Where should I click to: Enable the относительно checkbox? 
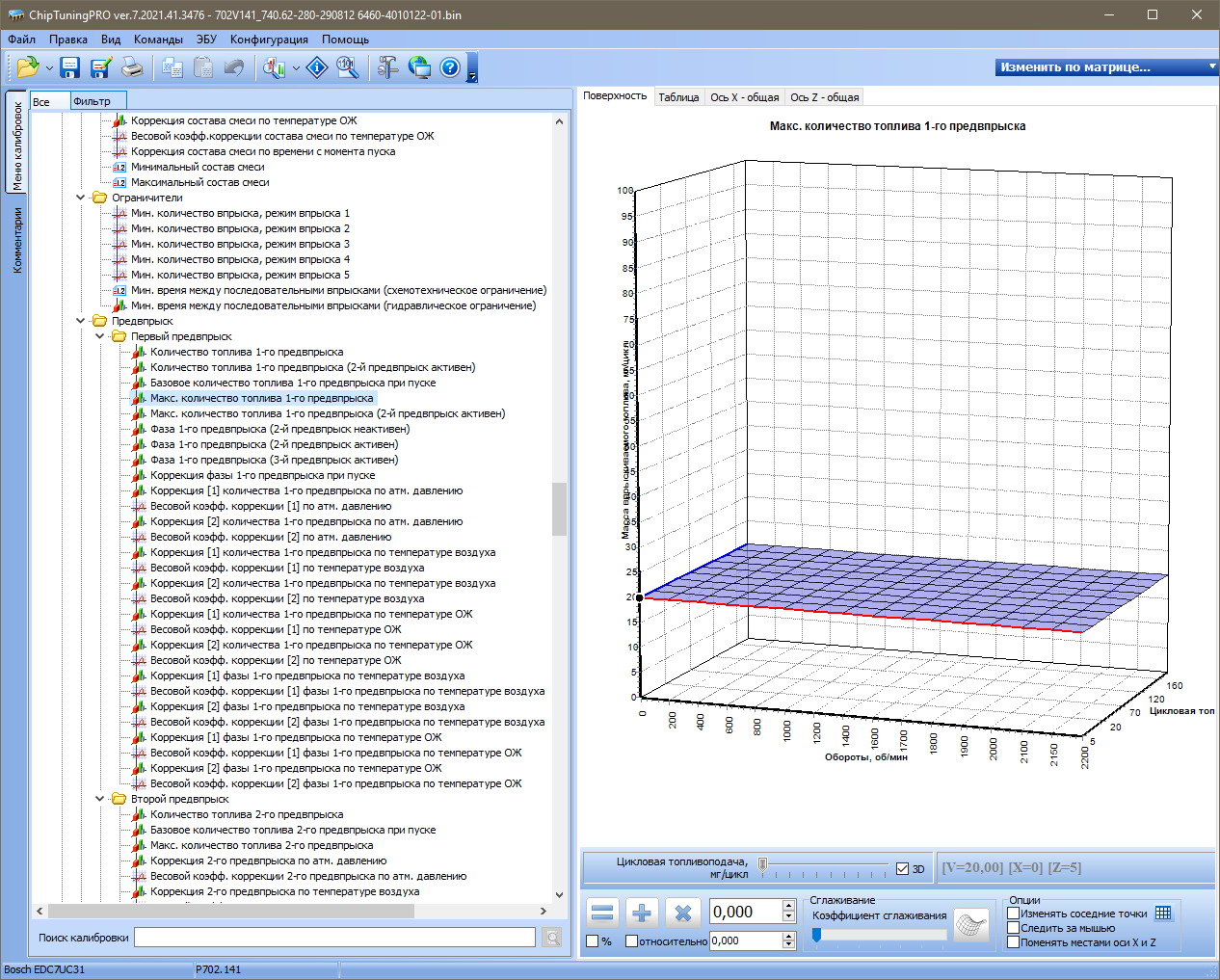(x=631, y=940)
